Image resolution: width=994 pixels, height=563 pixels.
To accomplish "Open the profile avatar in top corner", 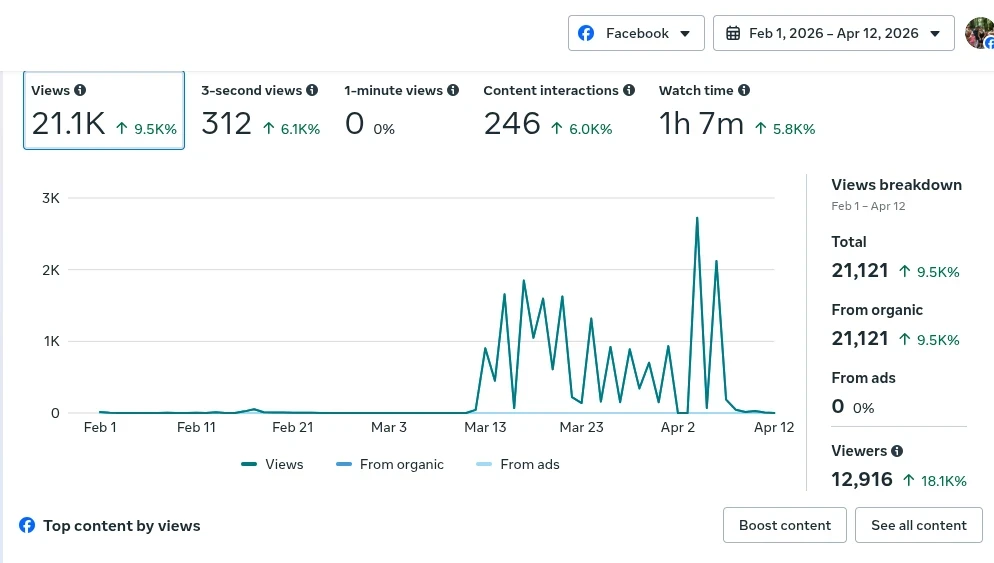I will [979, 33].
